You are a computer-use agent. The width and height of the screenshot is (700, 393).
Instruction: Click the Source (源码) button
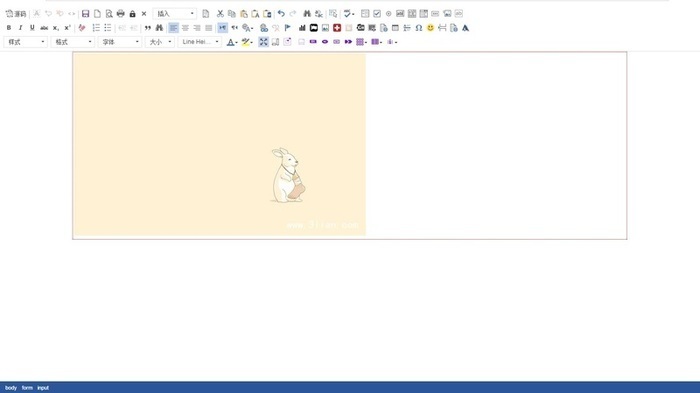pos(16,14)
